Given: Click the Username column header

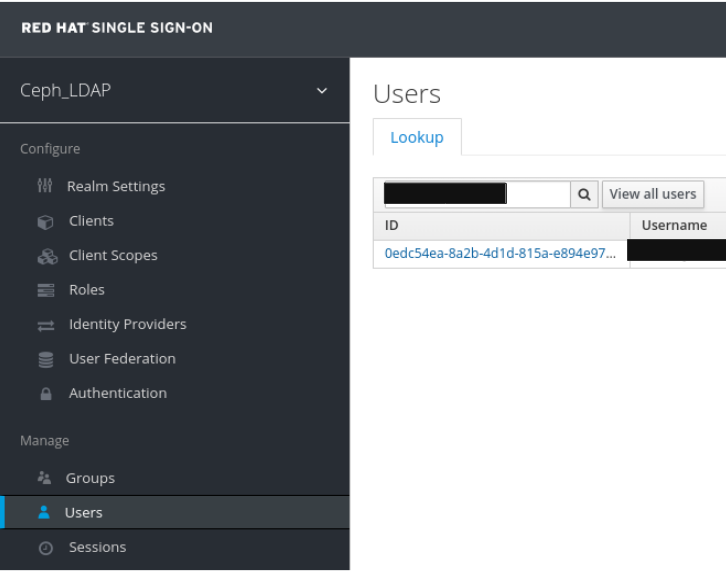Looking at the screenshot, I should (x=674, y=226).
